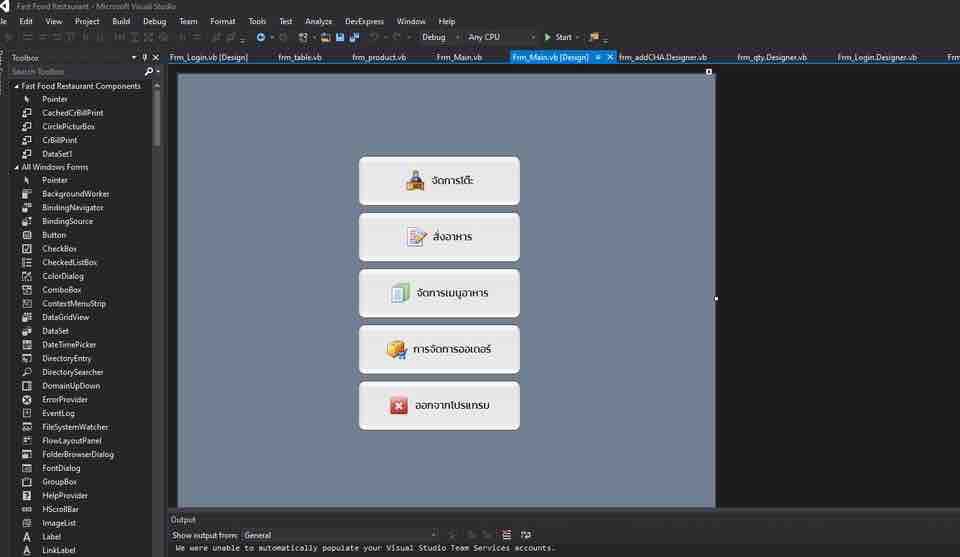Viewport: 960px width, 557px height.
Task: Click the Clear All icon in Output panel
Action: click(x=506, y=535)
